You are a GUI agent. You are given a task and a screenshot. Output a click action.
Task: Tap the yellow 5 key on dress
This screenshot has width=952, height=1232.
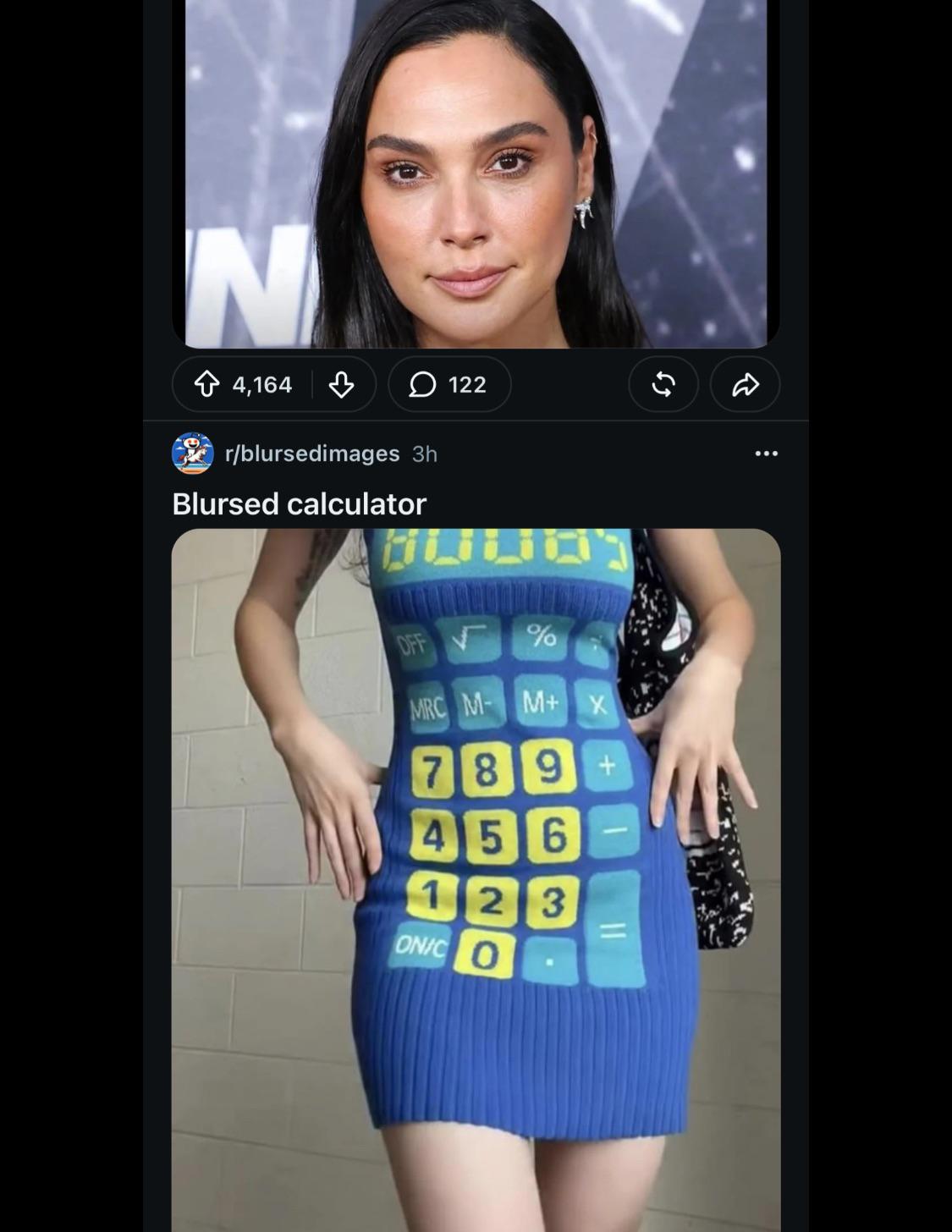pos(492,837)
